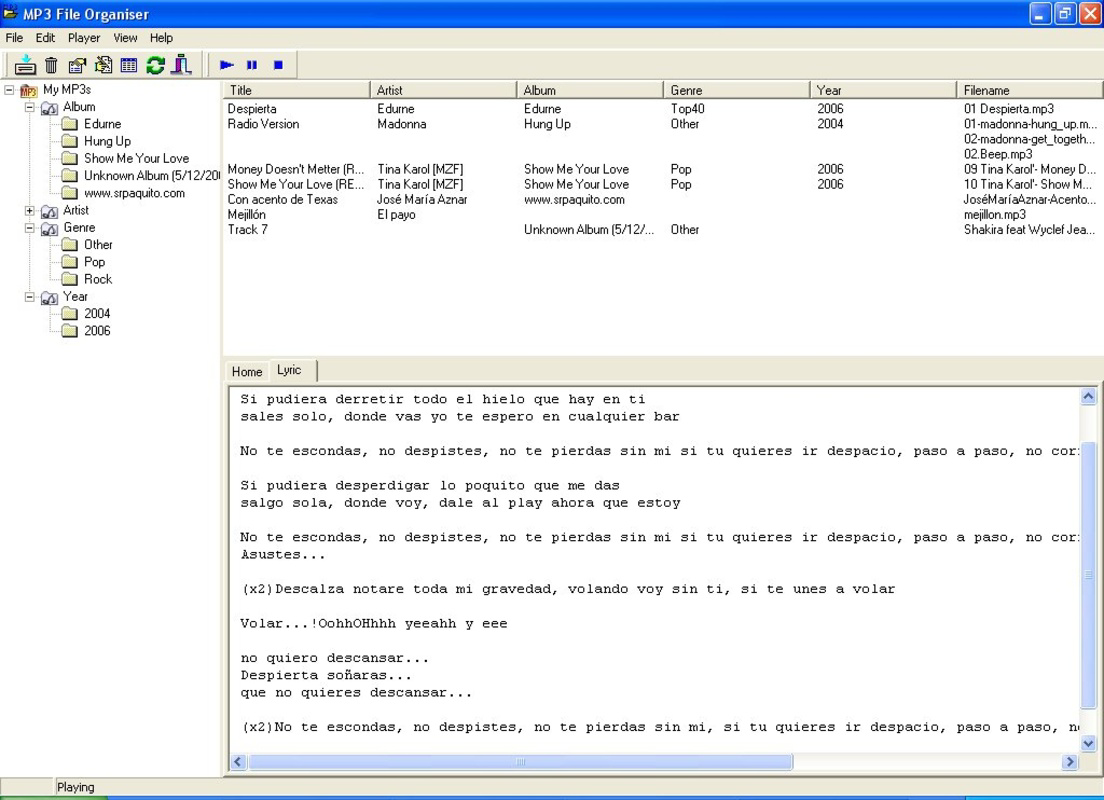Select the 2006 year folder
Image resolution: width=1104 pixels, height=800 pixels.
97,331
